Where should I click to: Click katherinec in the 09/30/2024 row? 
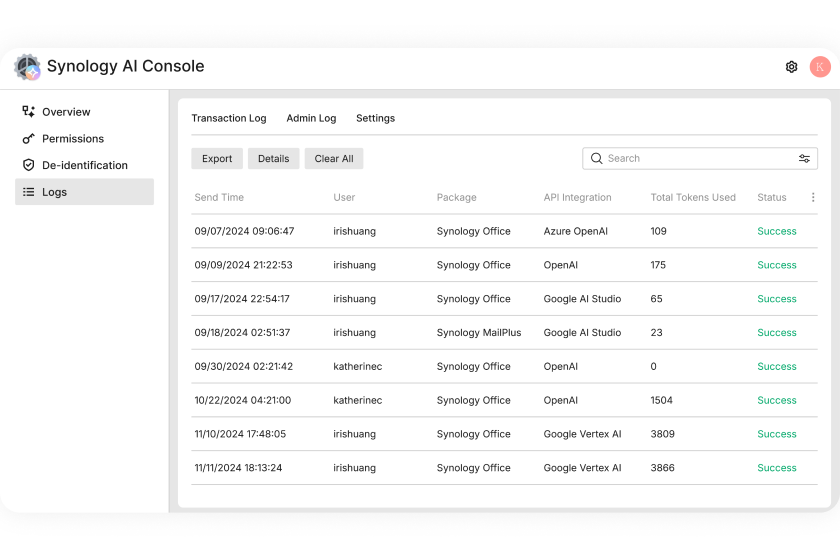pos(357,366)
